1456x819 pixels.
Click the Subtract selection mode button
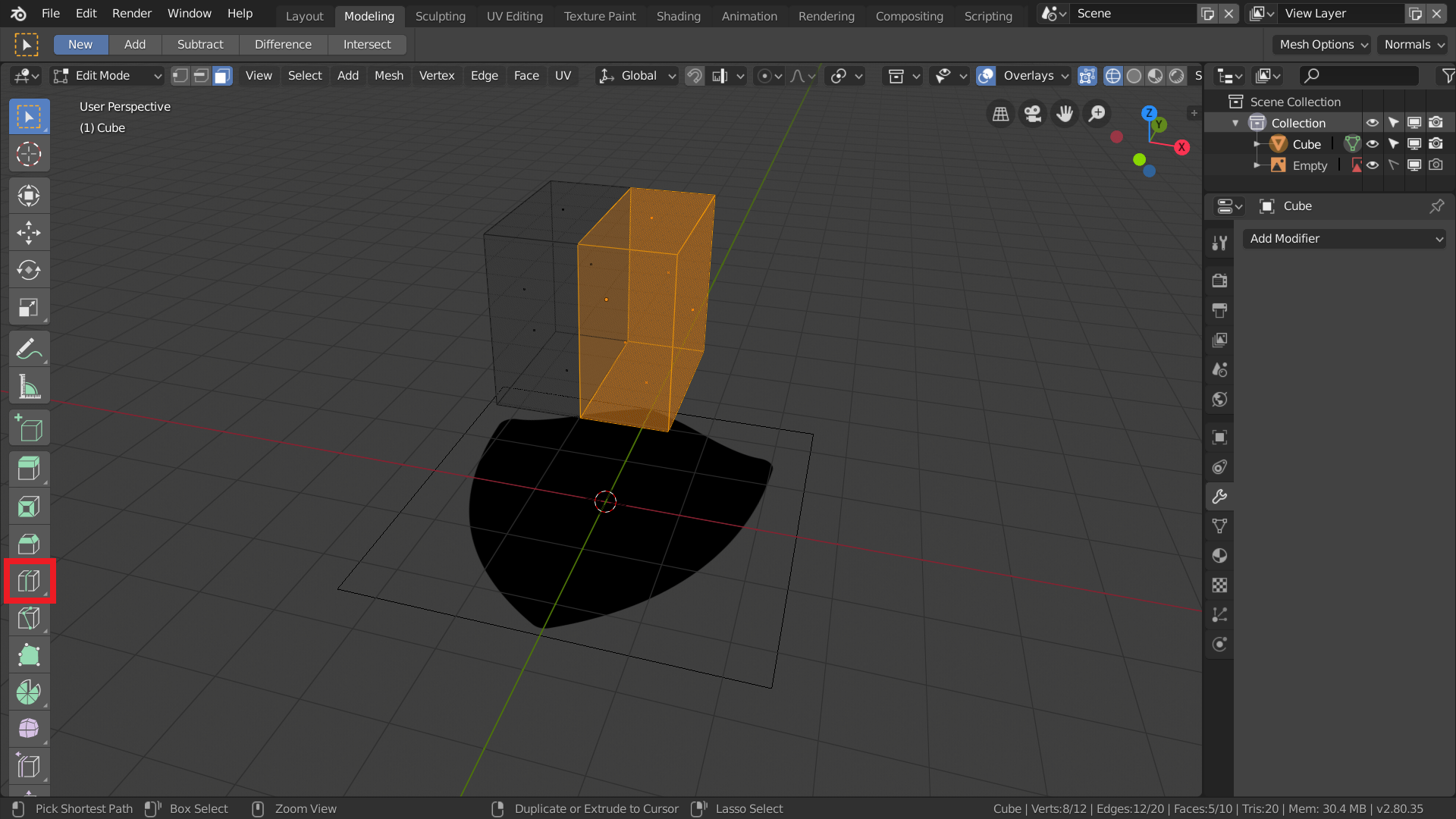(200, 45)
